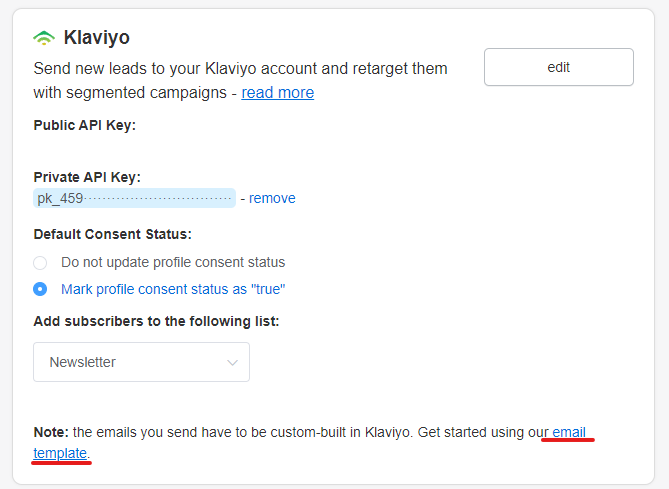Screen dimensions: 669x489
Task: Choose "Do not update profile consent status" label
Action: point(173,262)
